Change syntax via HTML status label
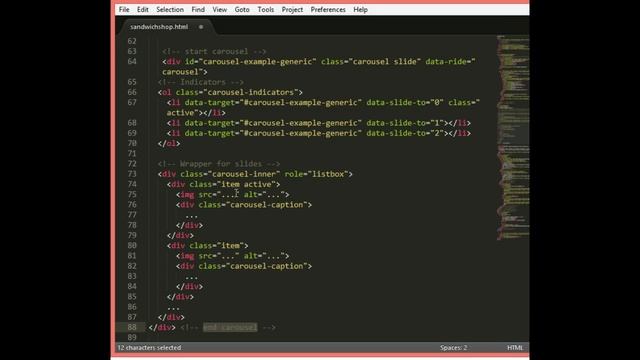Screen dimensions: 640x360 pyautogui.click(x=515, y=348)
